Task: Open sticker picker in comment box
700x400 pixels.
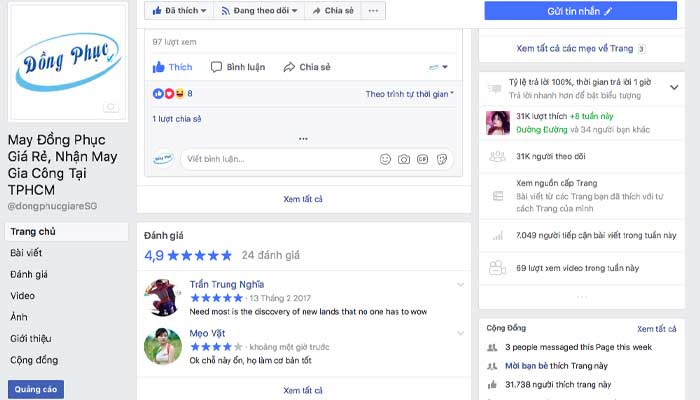Action: tap(442, 159)
